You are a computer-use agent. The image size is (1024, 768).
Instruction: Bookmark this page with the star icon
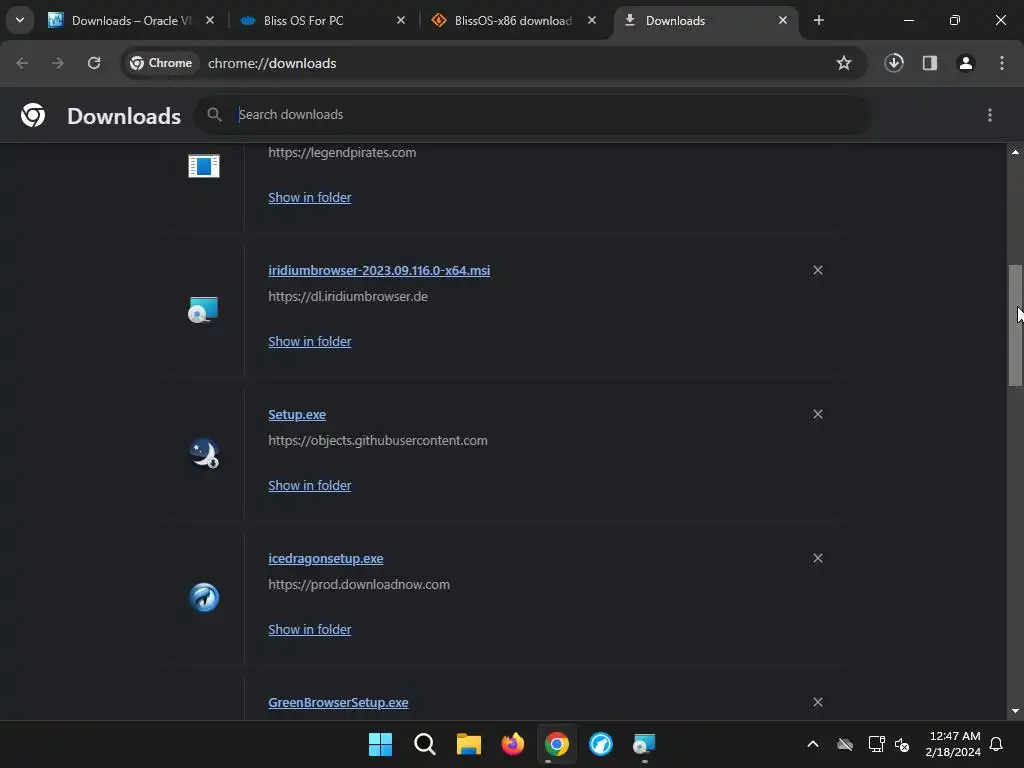click(x=844, y=63)
